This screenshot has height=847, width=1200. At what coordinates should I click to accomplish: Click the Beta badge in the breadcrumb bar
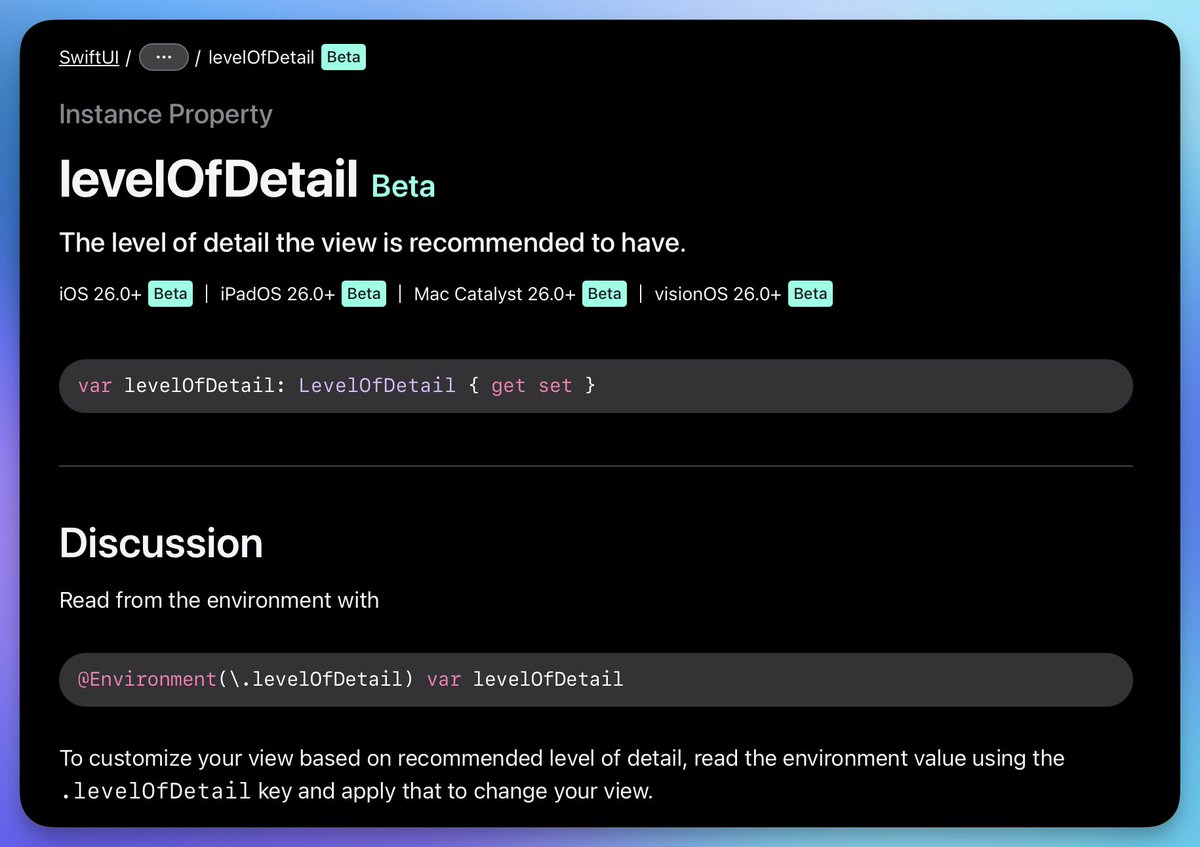tap(343, 57)
